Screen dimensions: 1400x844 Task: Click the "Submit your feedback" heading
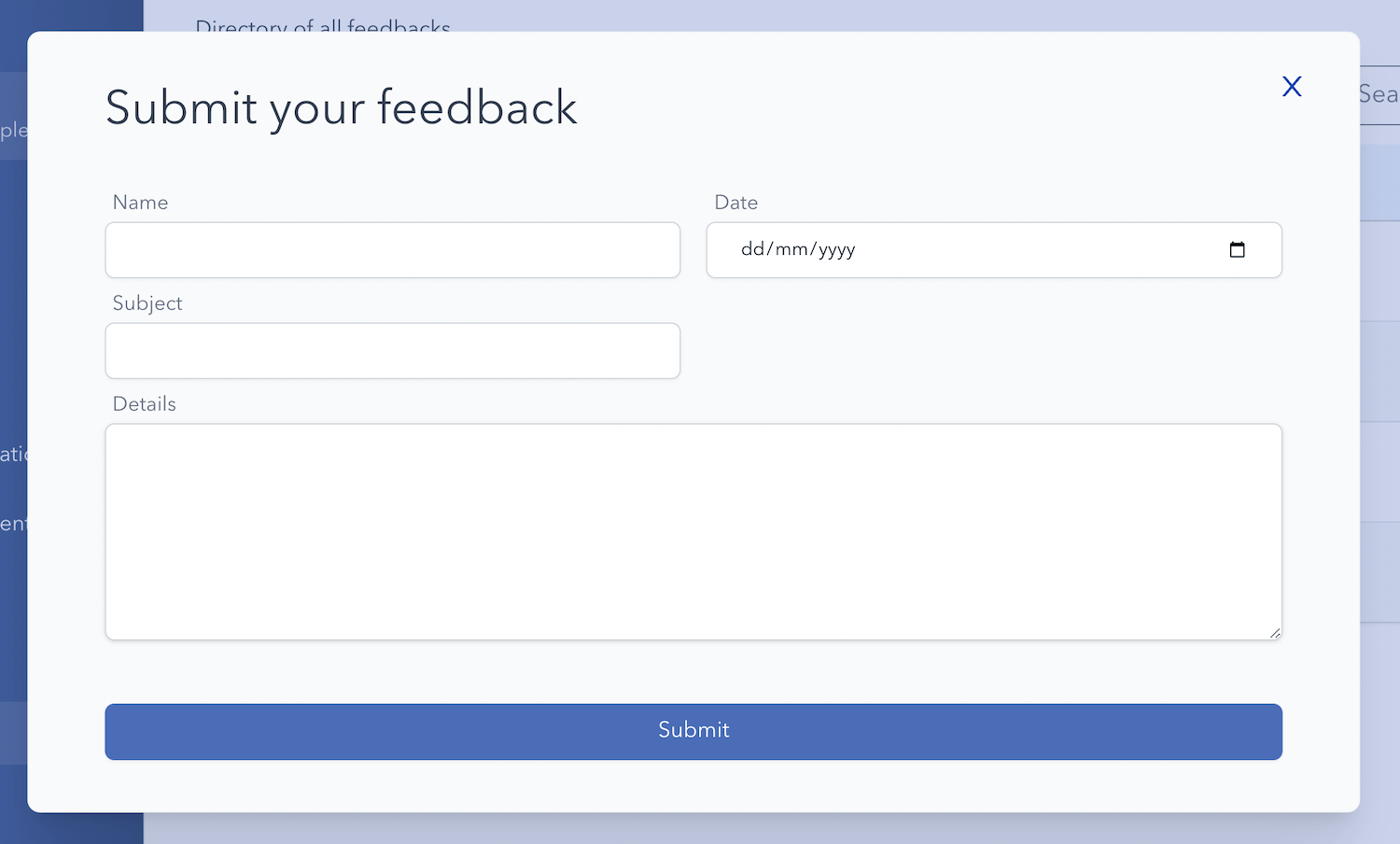[x=342, y=108]
